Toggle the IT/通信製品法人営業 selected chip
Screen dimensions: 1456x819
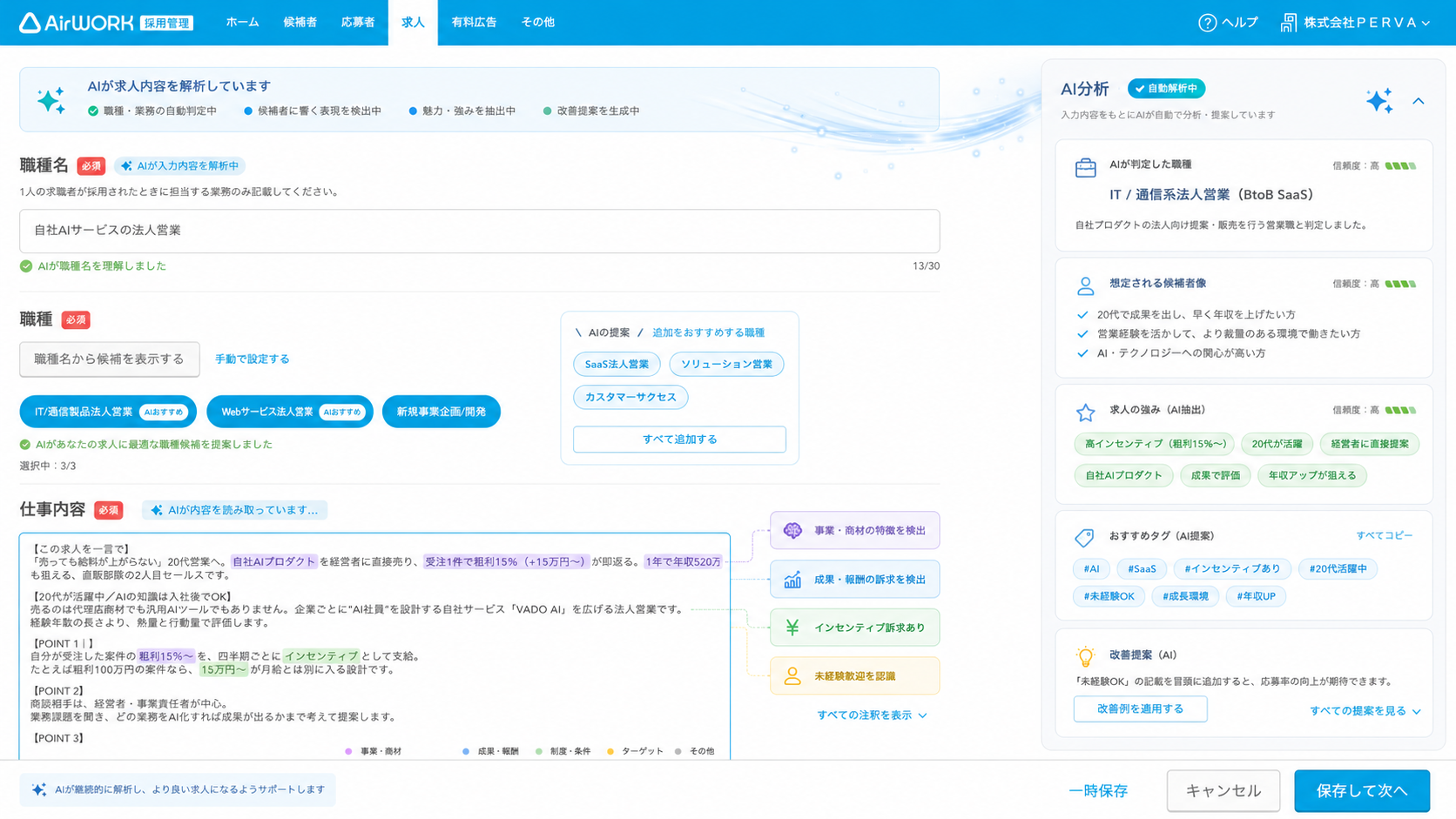108,412
